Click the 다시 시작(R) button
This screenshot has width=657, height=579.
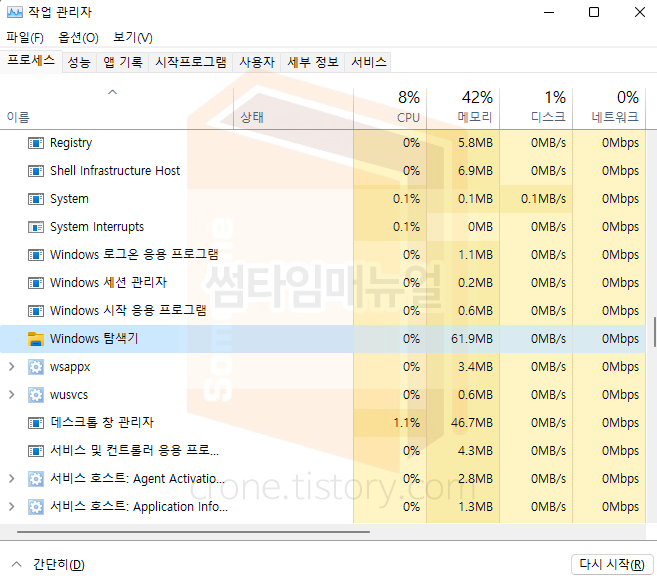coord(612,564)
